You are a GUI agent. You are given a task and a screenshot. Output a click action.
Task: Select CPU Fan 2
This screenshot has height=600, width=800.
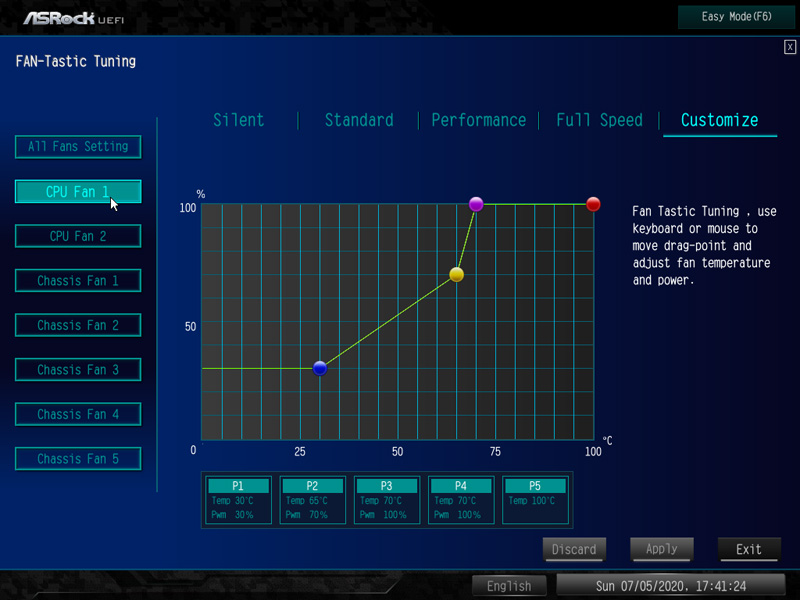(x=78, y=236)
